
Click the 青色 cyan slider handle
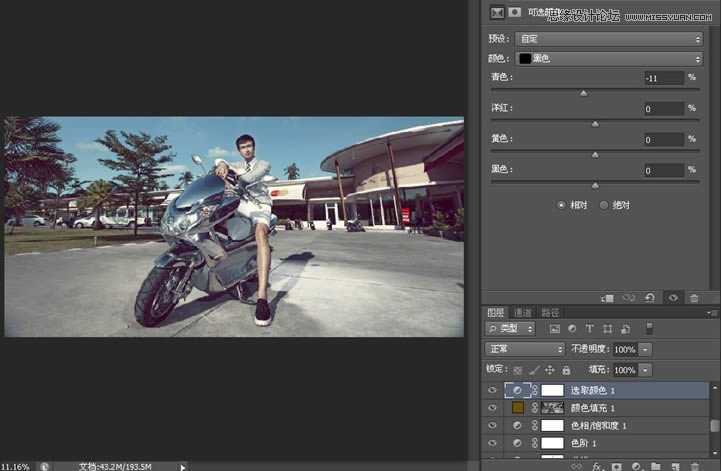583,93
